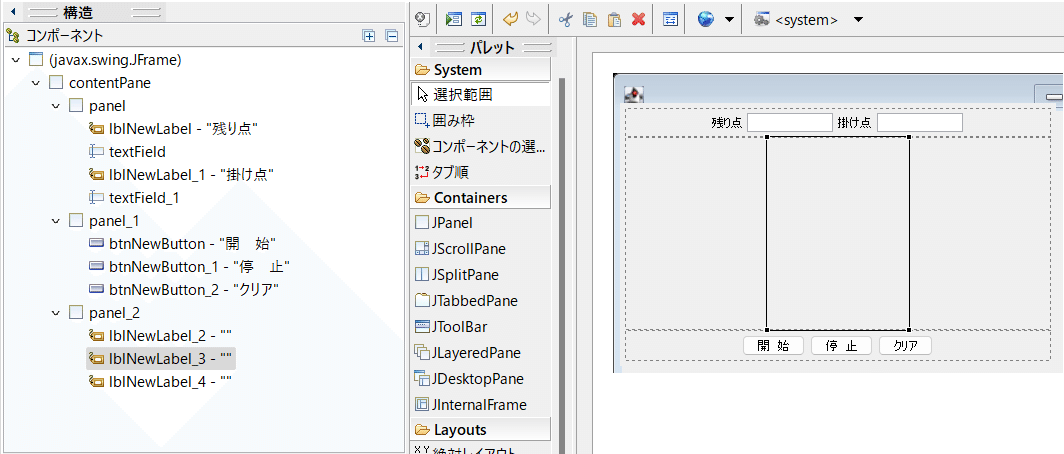Pick JToolBar from the palette
This screenshot has width=1064, height=454.
(451, 327)
